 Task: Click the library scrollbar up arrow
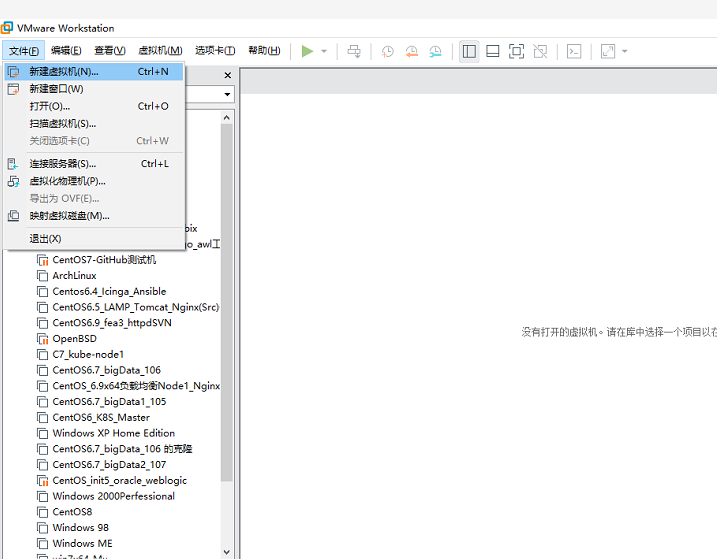tap(227, 118)
